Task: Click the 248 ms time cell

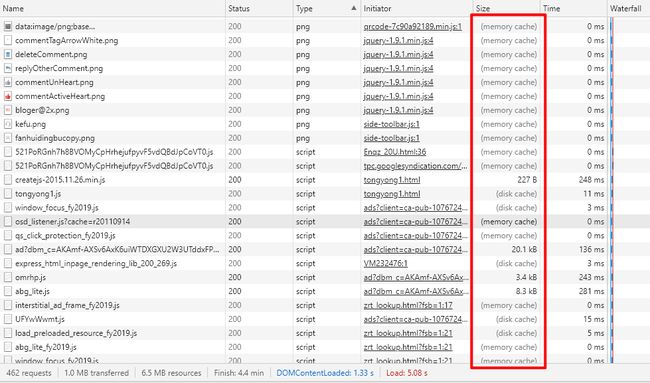Action: (592, 180)
